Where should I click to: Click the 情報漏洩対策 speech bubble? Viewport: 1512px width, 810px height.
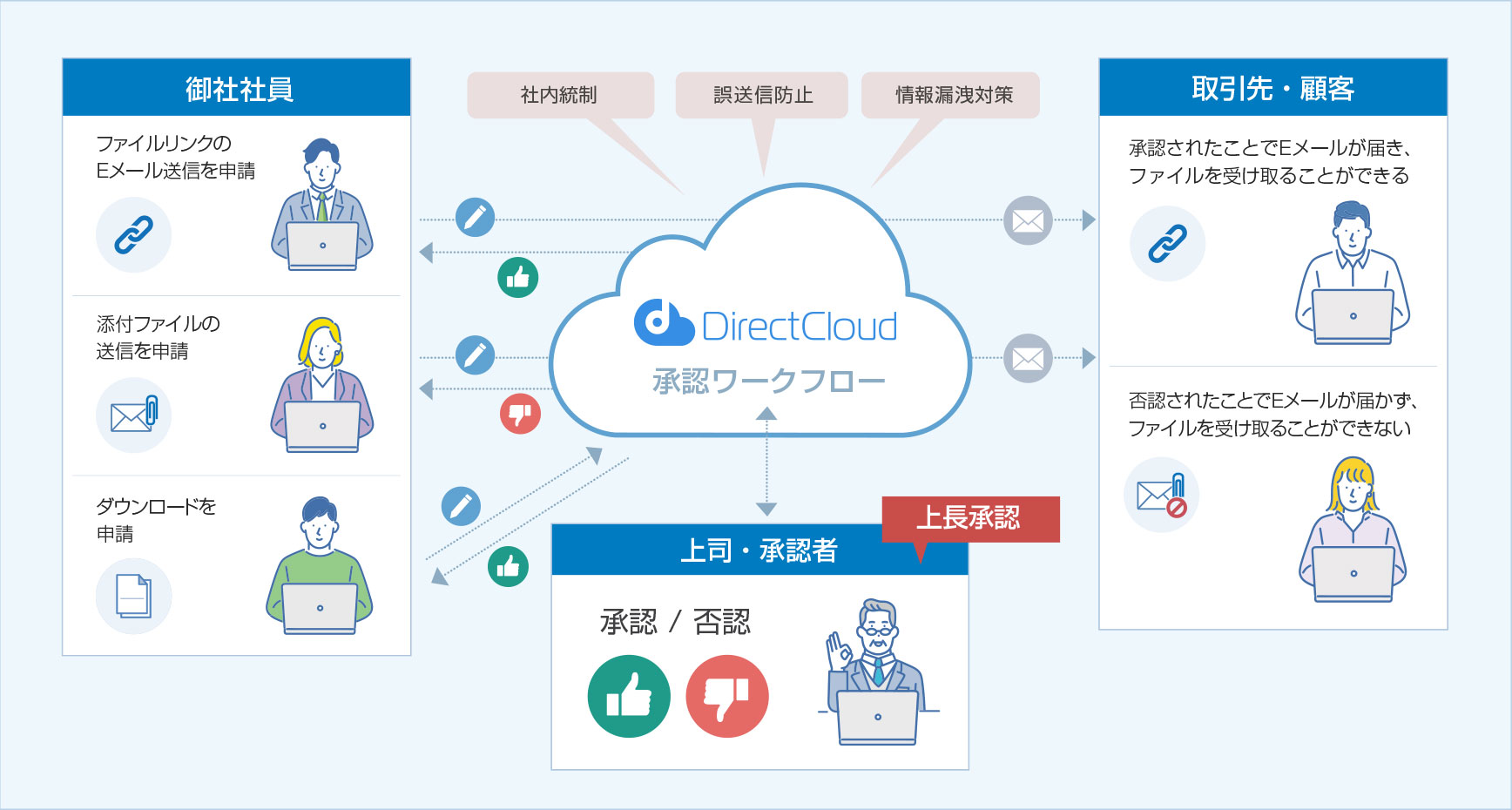coord(951,95)
